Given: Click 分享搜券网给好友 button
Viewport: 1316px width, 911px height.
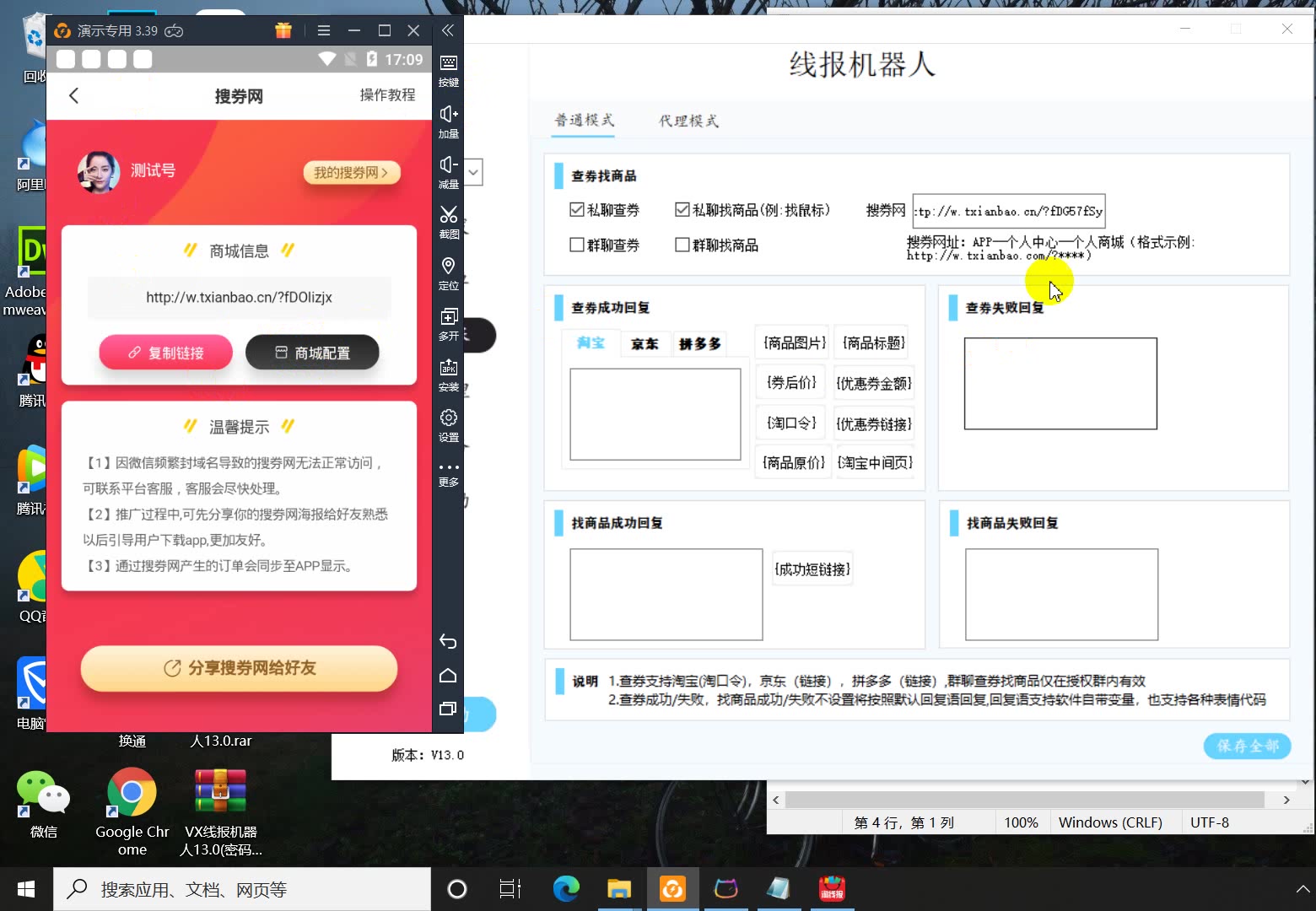Looking at the screenshot, I should pyautogui.click(x=239, y=668).
